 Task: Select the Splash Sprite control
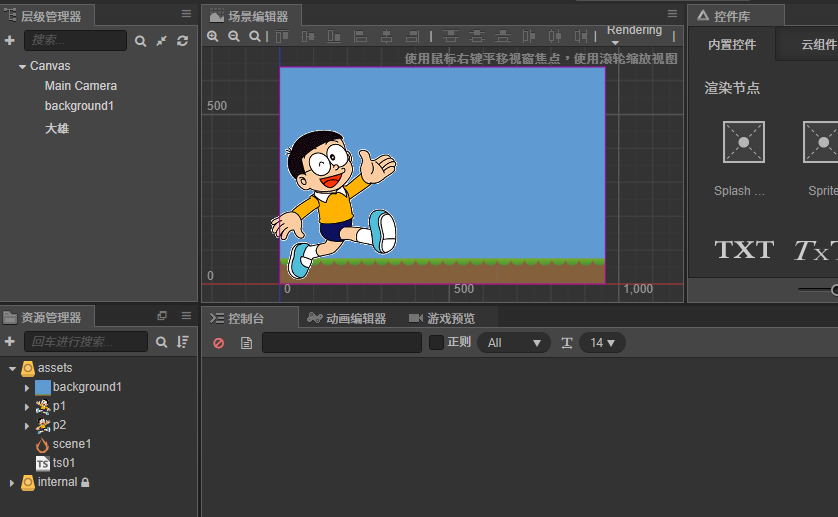point(743,142)
